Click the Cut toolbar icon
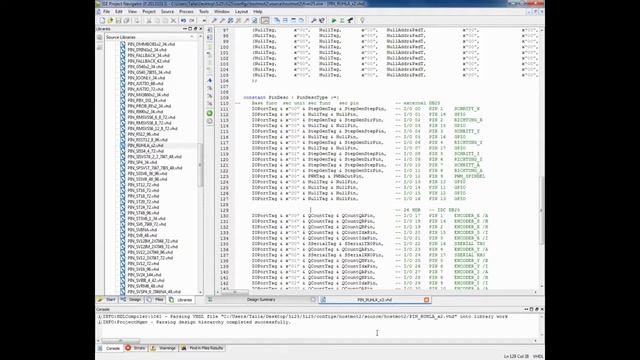The image size is (640, 360). click(x=149, y=20)
